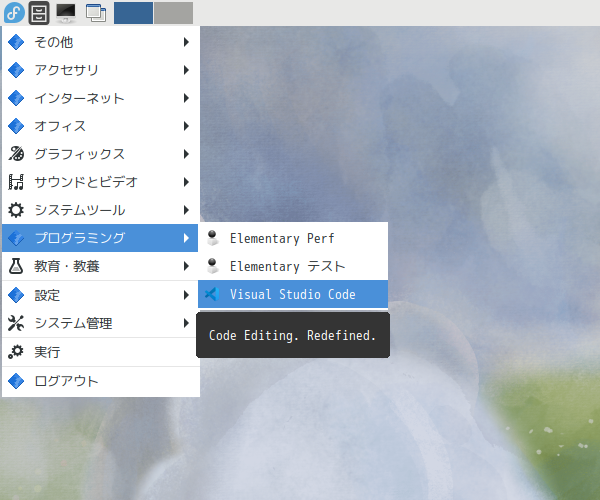This screenshot has width=600, height=500.
Task: Select the highlighted プログラミング category
Action: pos(100,238)
